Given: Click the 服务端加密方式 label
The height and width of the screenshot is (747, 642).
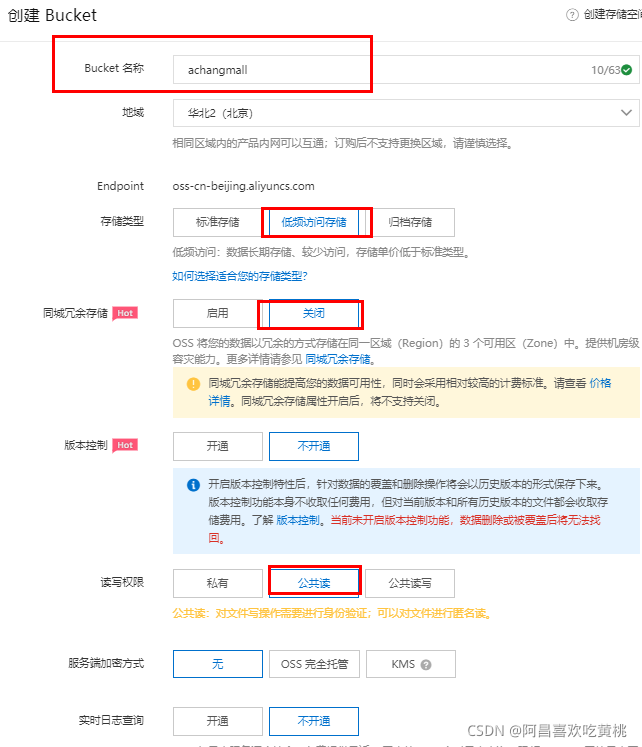Looking at the screenshot, I should coord(106,663).
